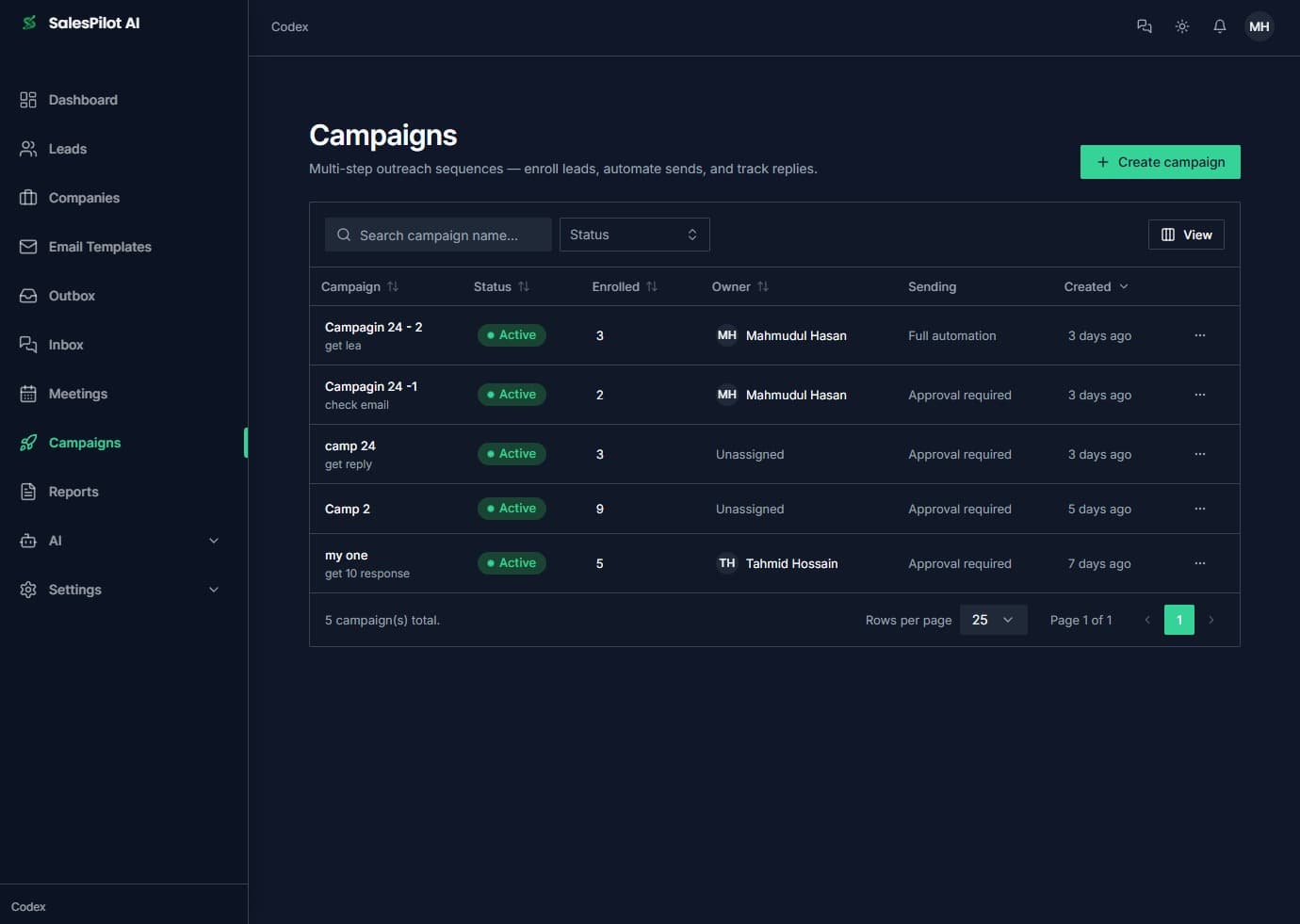Open camp 24 campaign
1300x924 pixels.
pyautogui.click(x=350, y=446)
